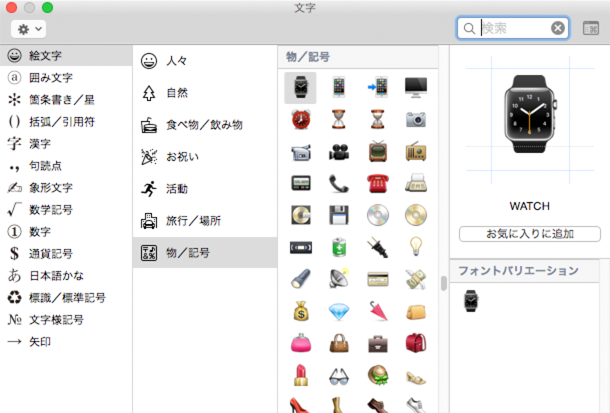Image resolution: width=610 pixels, height=413 pixels.
Task: Open the gear action dropdown menu
Action: [28, 29]
